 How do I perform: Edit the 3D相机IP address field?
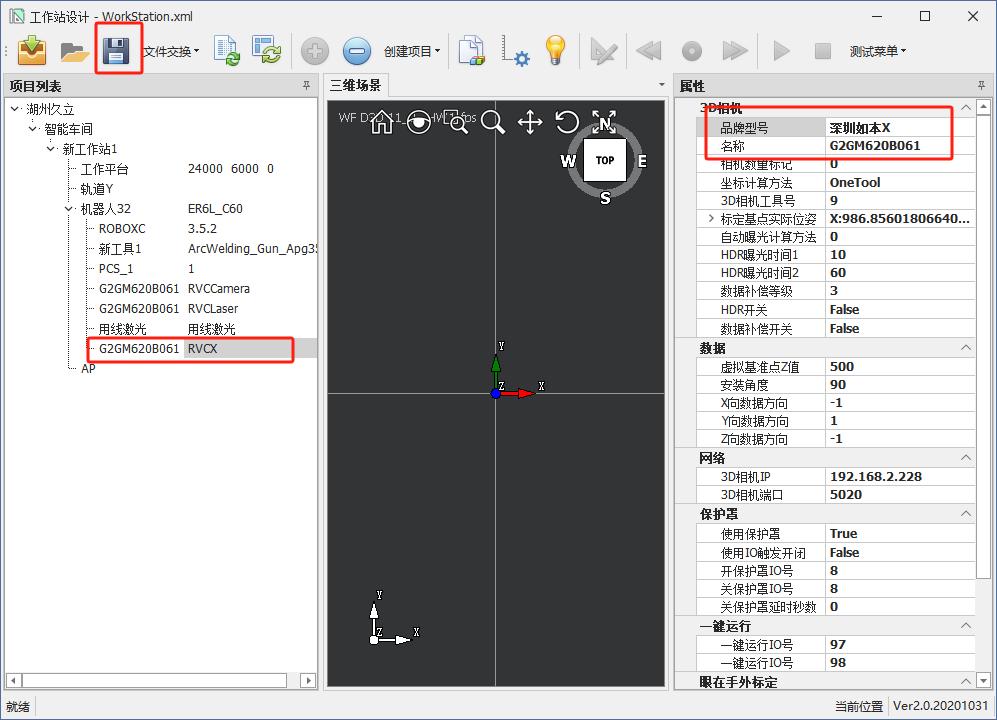(x=895, y=477)
